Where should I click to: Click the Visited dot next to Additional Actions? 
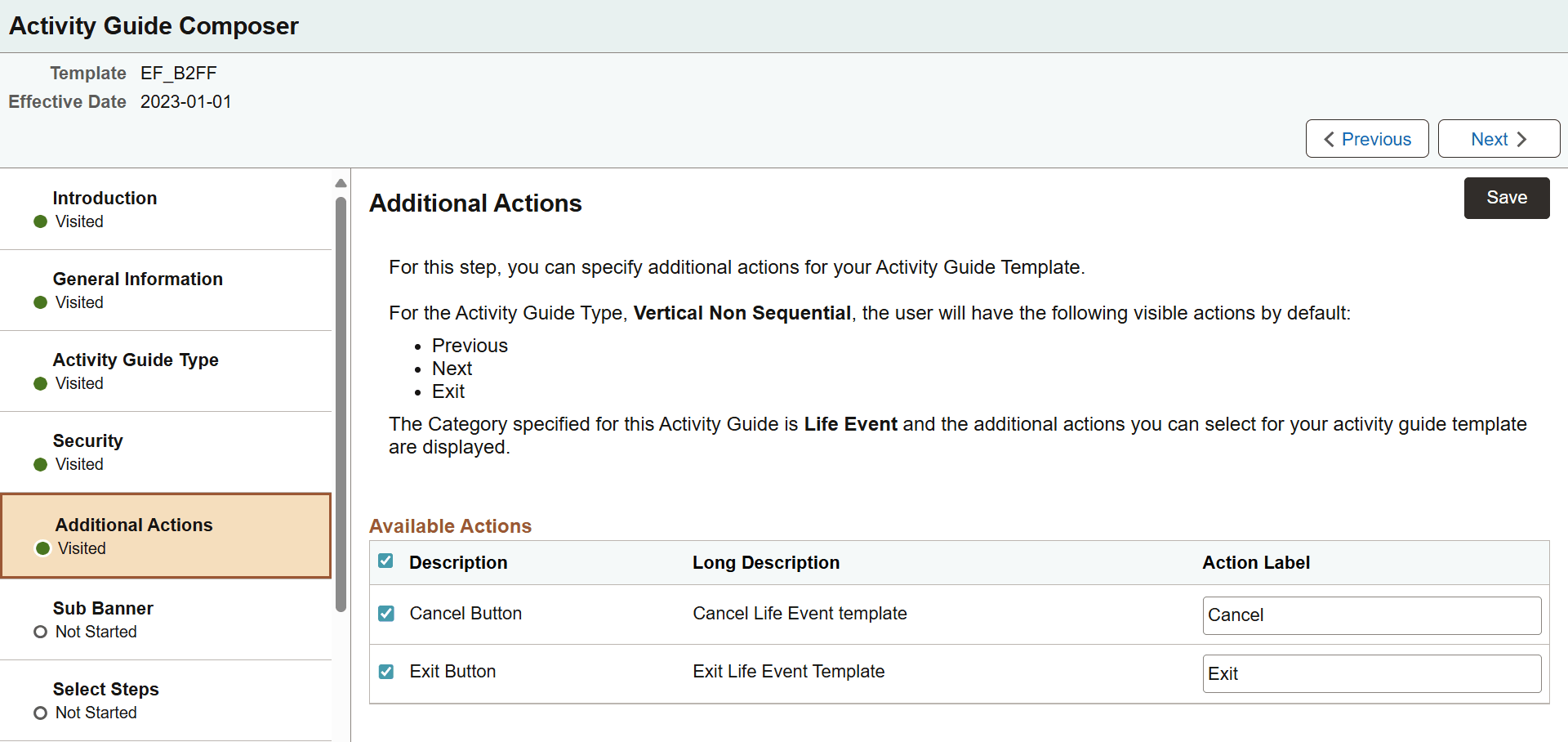[41, 548]
